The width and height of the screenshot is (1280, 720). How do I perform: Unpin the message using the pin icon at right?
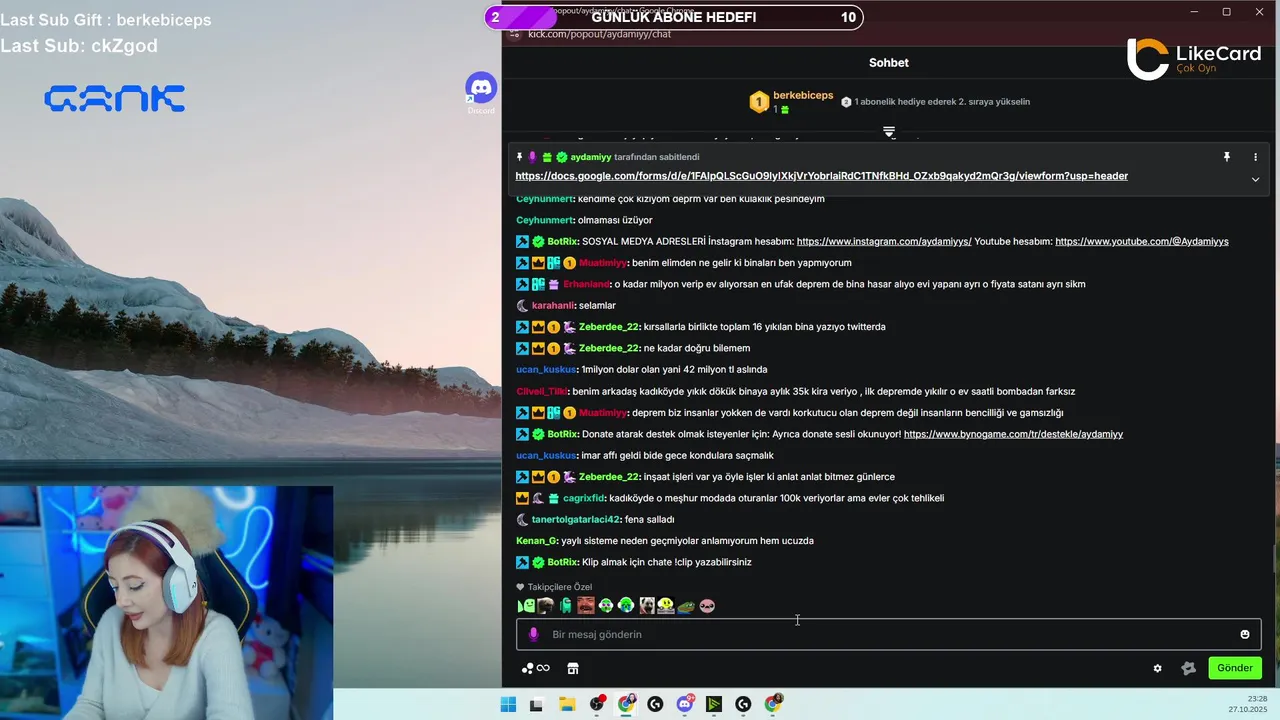point(1226,157)
